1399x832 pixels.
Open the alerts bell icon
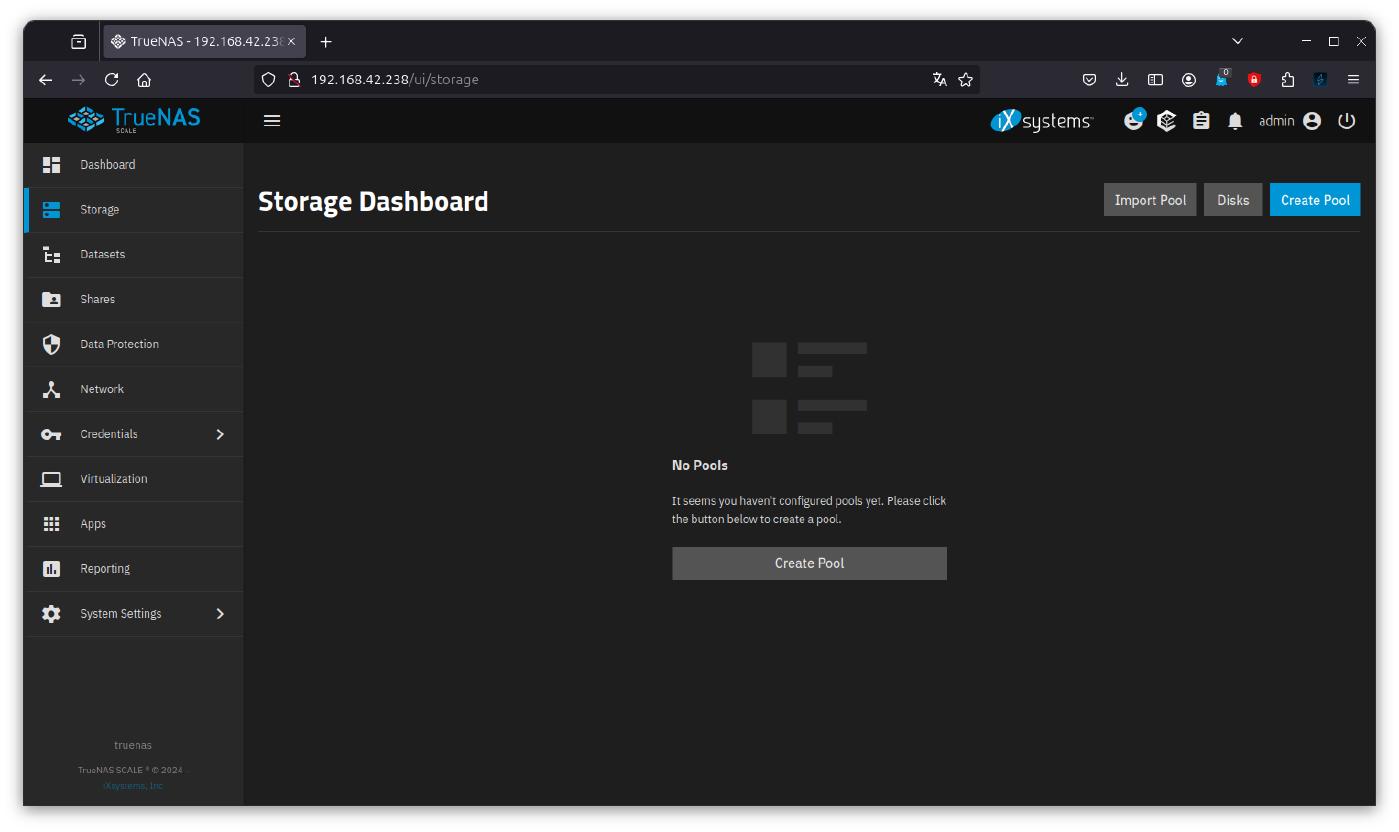[1235, 121]
